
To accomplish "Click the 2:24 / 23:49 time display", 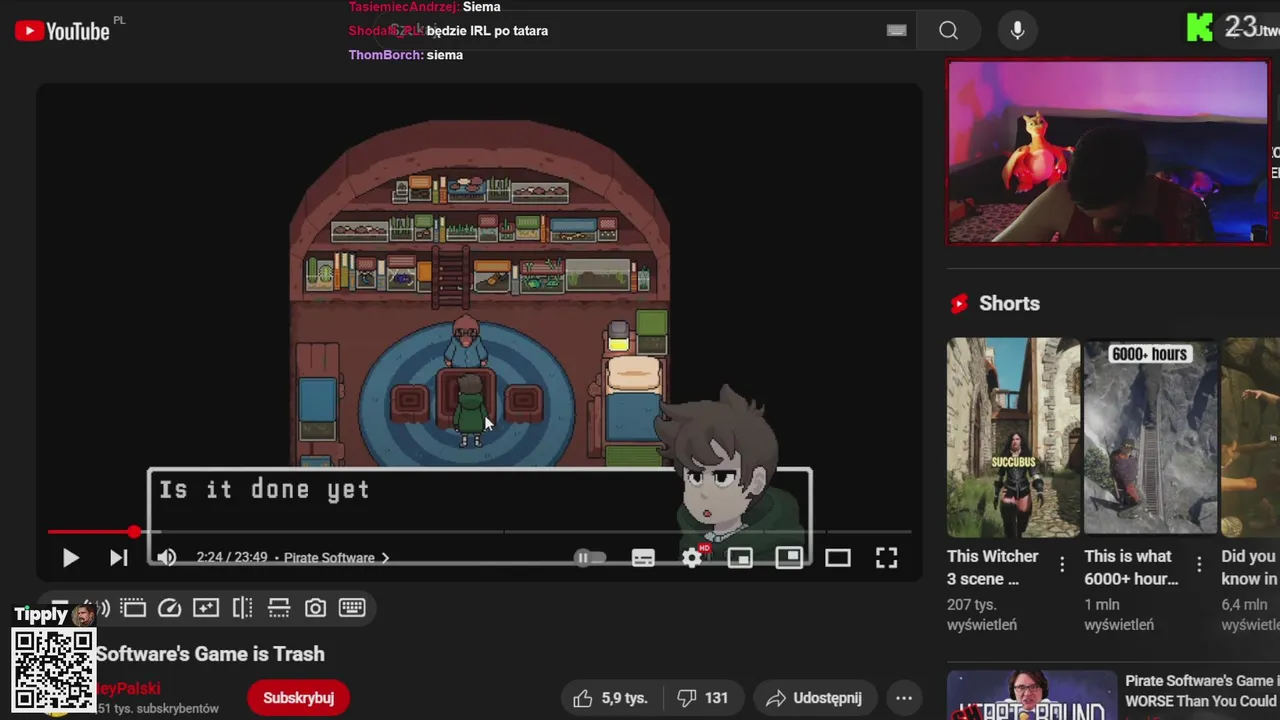I will [232, 558].
